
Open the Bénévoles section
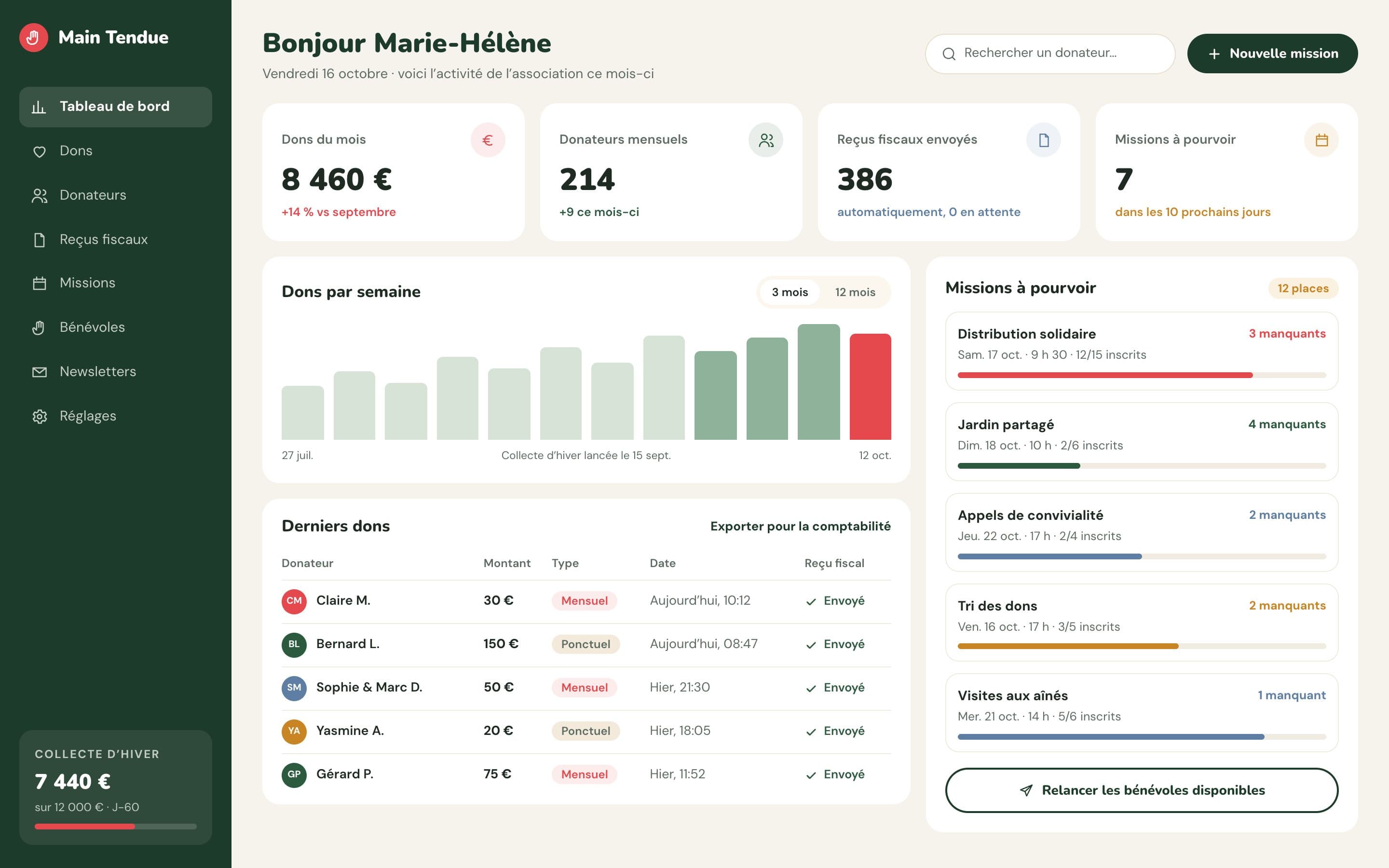[115, 327]
